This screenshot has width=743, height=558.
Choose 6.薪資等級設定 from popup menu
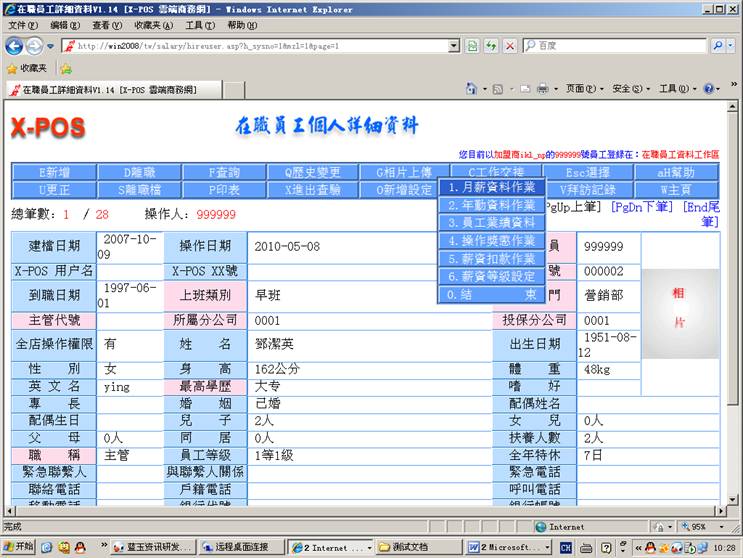tap(491, 277)
